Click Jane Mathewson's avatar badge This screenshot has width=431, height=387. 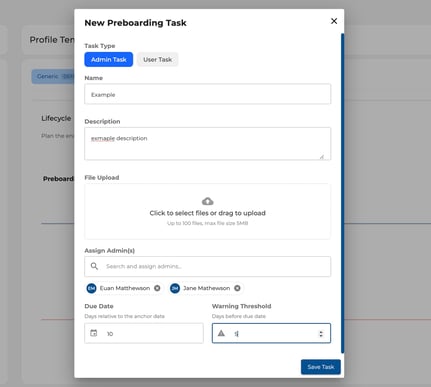175,288
